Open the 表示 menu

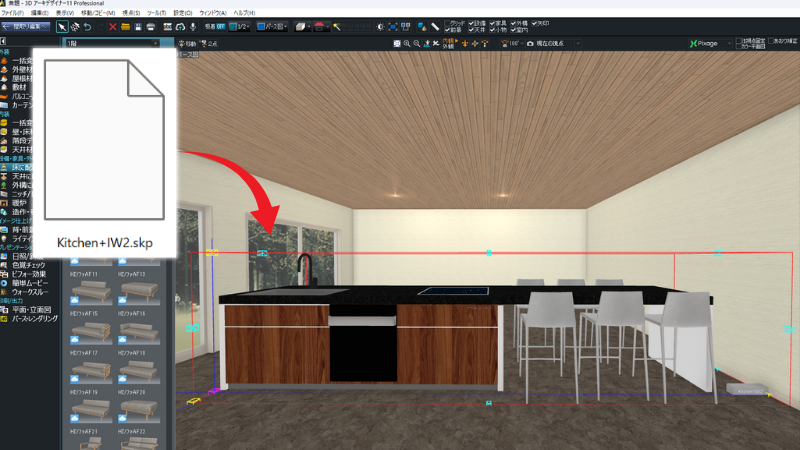pyautogui.click(x=64, y=13)
